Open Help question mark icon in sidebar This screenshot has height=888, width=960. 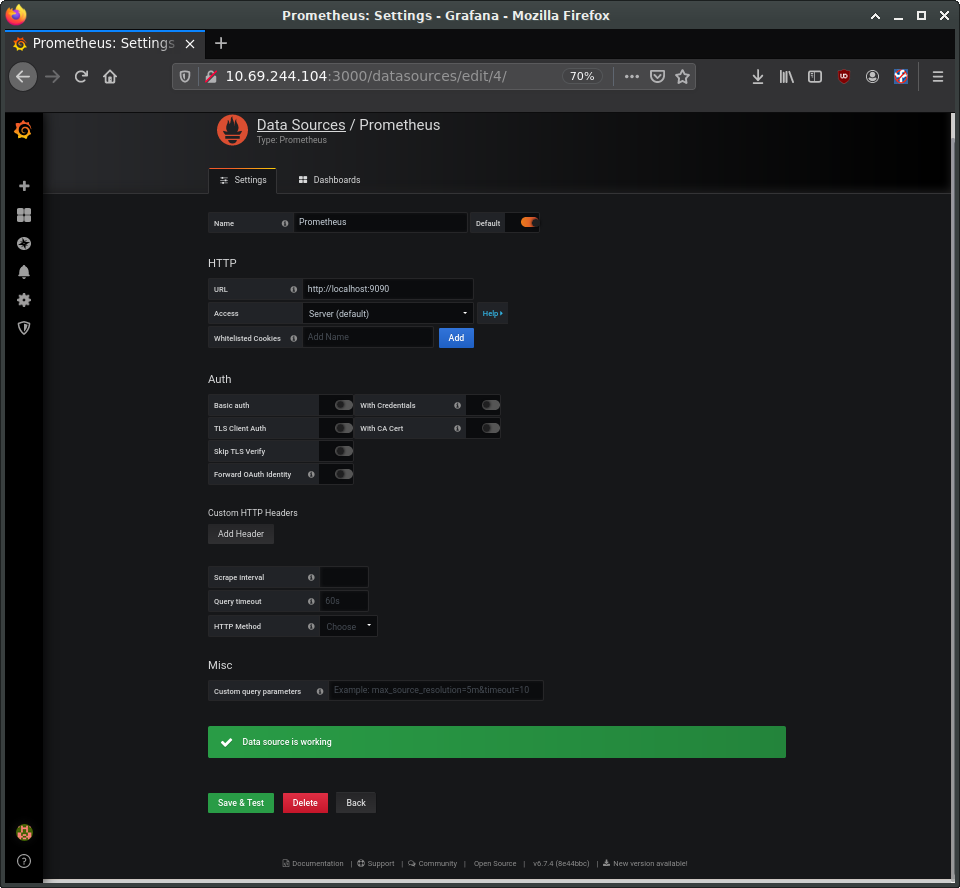(24, 861)
